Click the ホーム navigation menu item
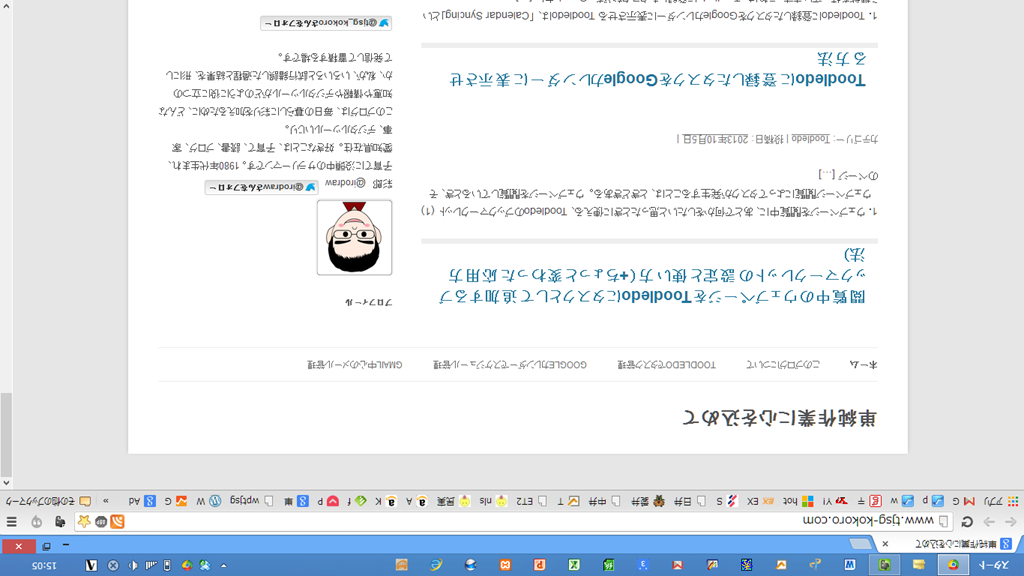This screenshot has height=576, width=1024. (863, 365)
